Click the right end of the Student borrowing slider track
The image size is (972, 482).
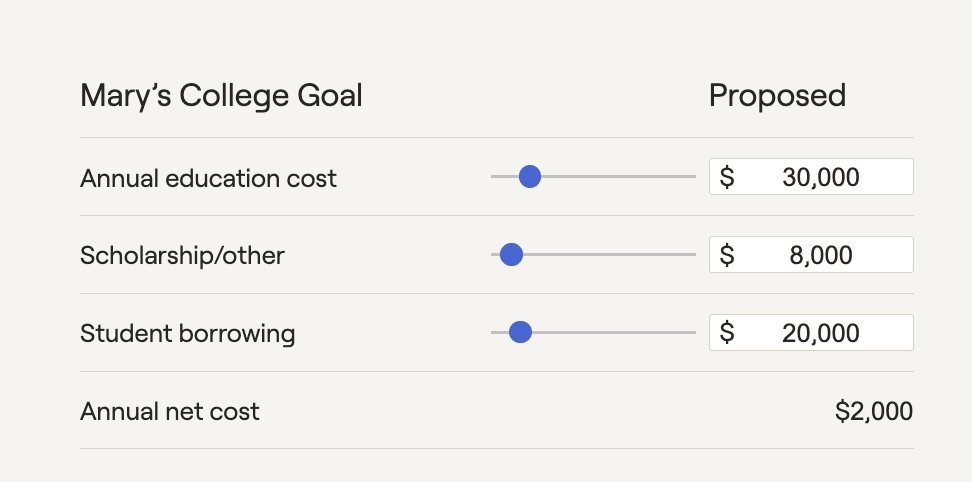pyautogui.click(x=692, y=332)
